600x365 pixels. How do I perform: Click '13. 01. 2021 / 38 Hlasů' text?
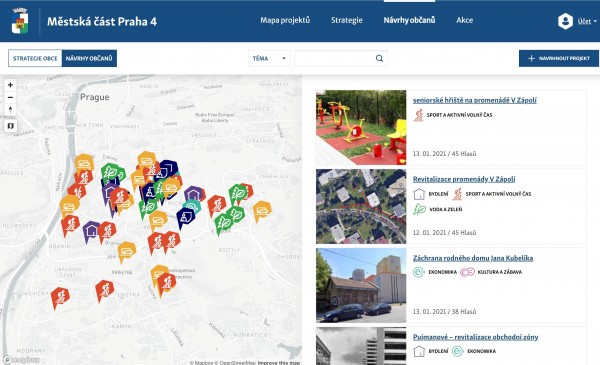pyautogui.click(x=444, y=311)
